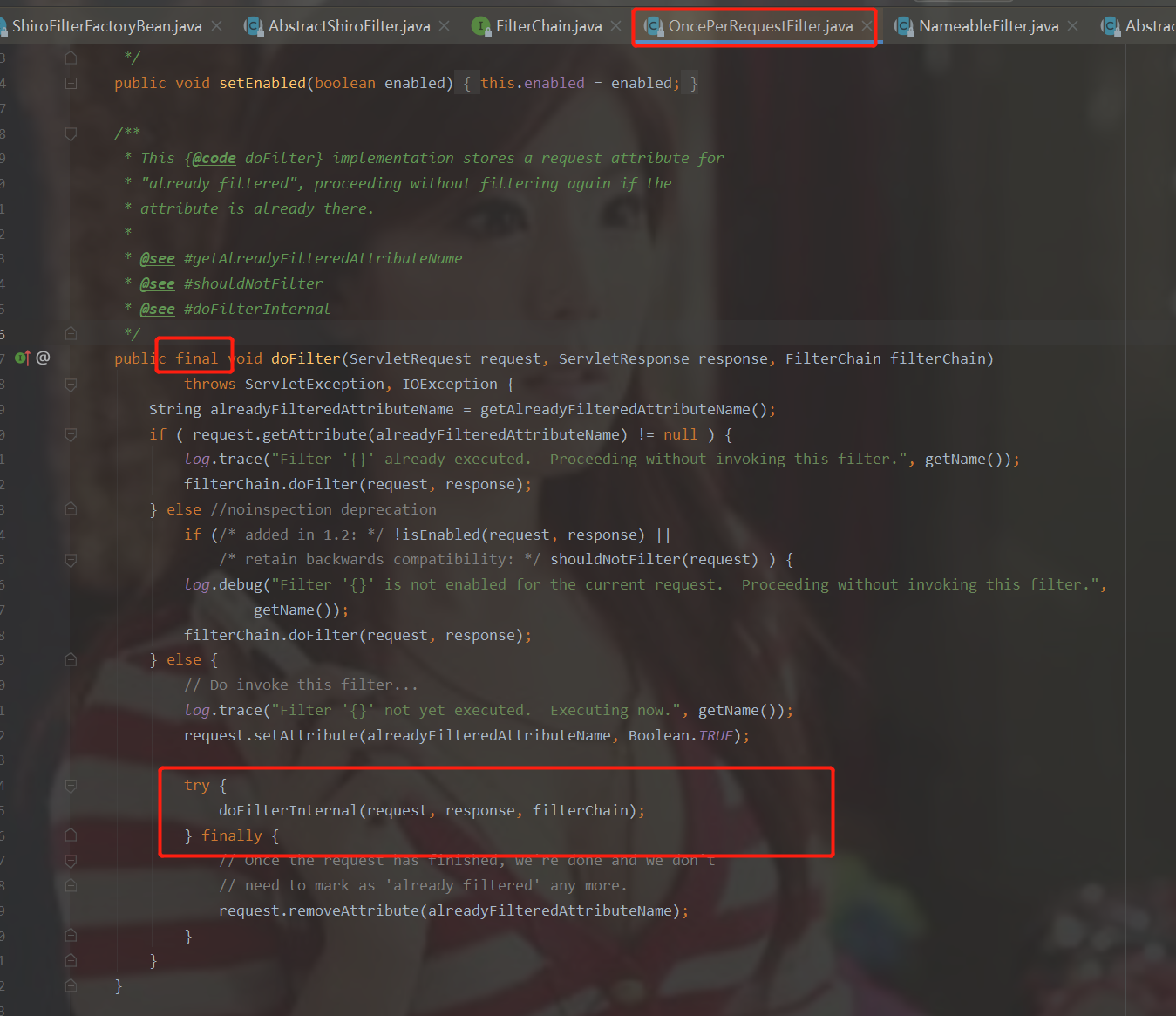Click the class icon on NameableFilter.java tab
The height and width of the screenshot is (1016, 1176).
pyautogui.click(x=904, y=26)
